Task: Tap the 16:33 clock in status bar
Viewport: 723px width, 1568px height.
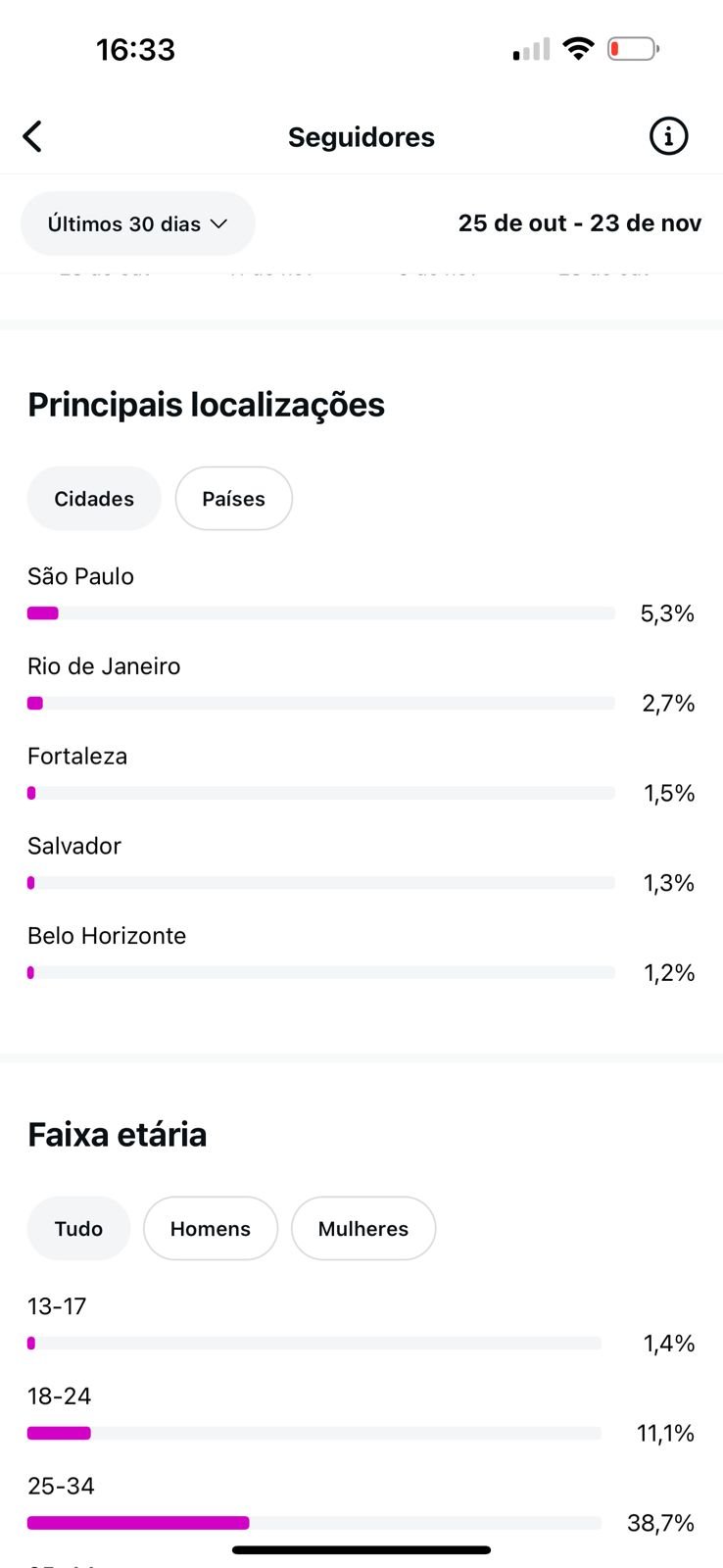Action: coord(135,49)
